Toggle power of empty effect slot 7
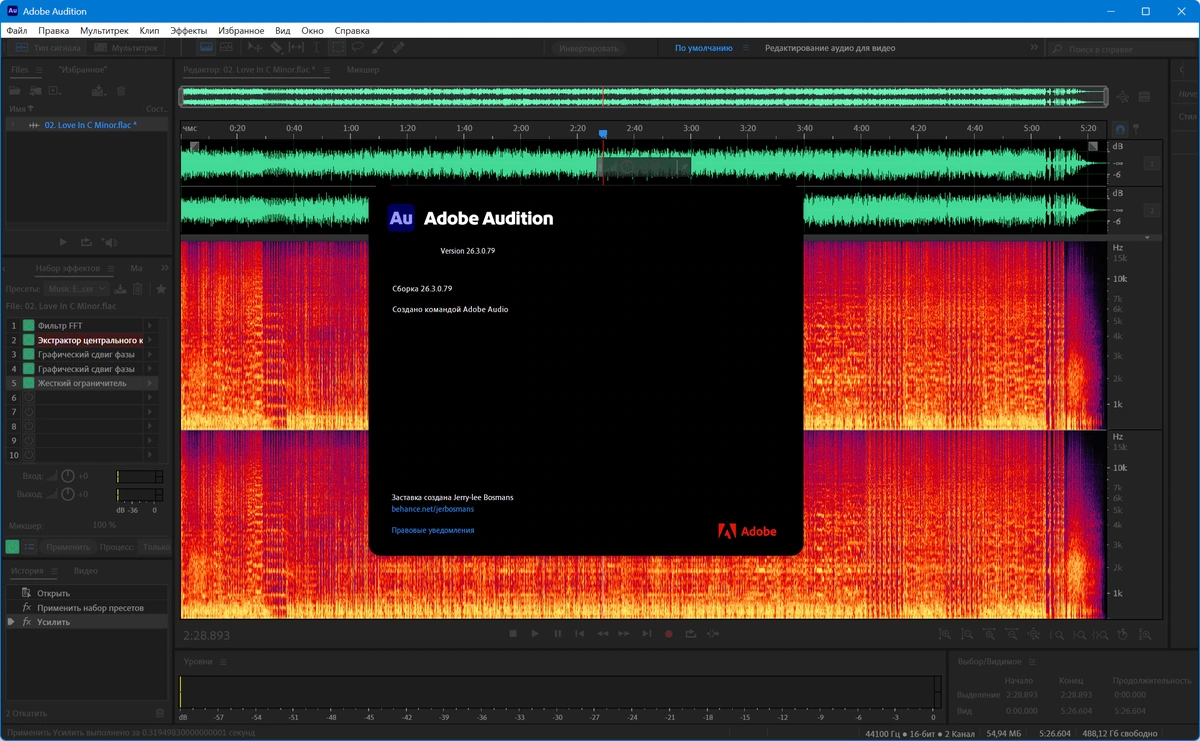1200x741 pixels. pyautogui.click(x=29, y=412)
